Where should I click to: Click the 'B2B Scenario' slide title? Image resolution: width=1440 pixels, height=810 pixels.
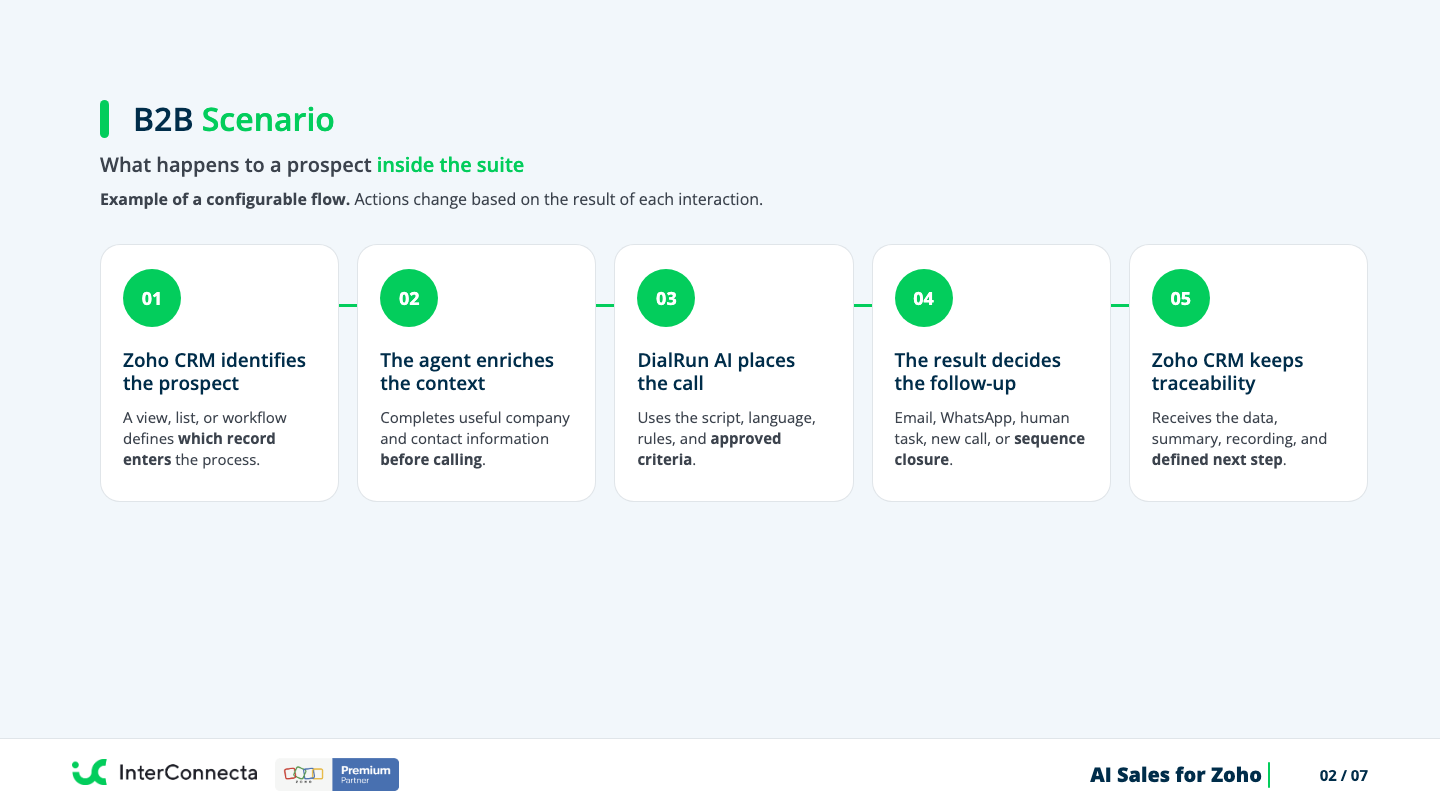(234, 120)
